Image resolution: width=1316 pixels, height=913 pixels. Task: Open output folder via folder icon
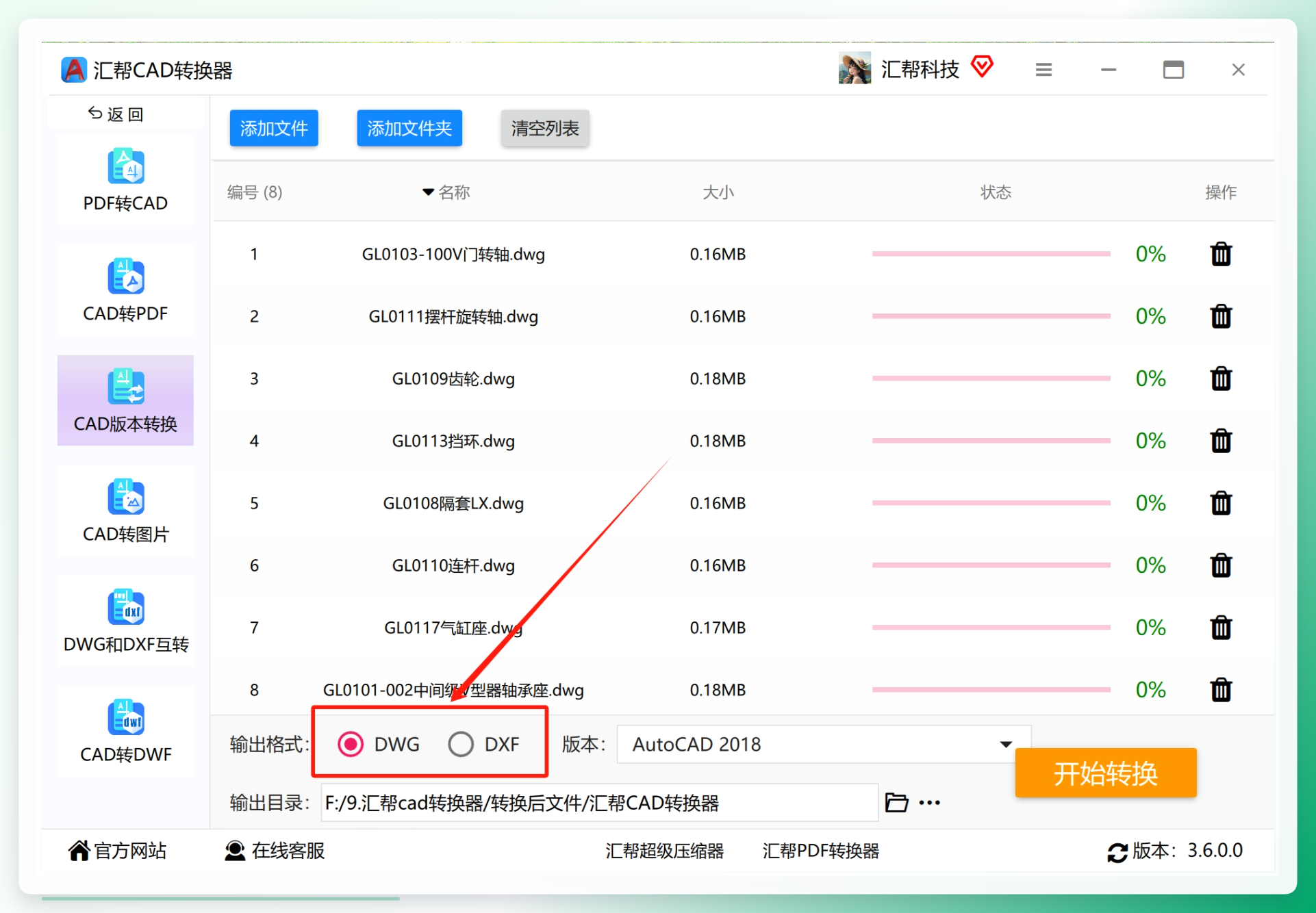(x=896, y=802)
